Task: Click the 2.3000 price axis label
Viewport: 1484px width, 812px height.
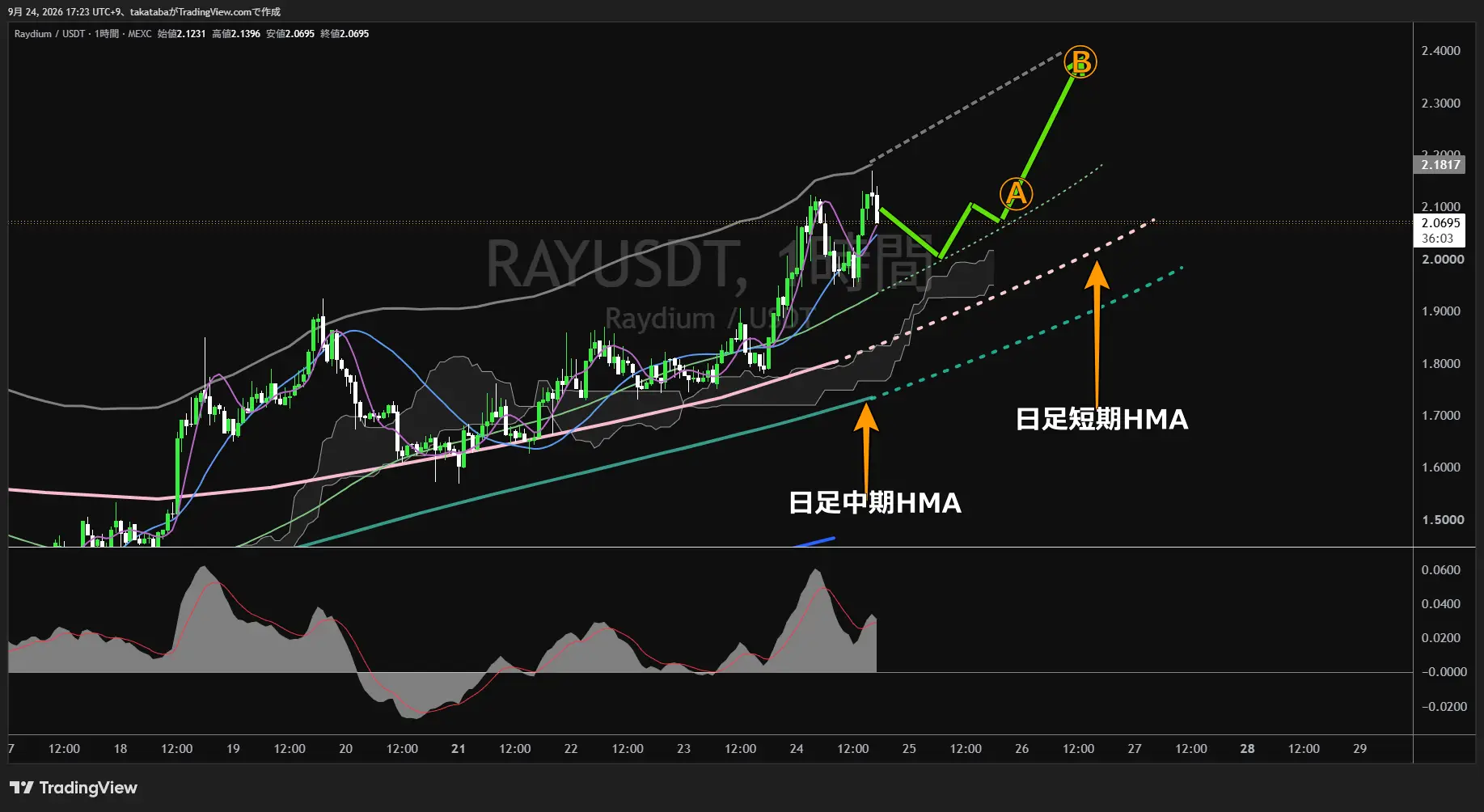Action: tap(1441, 104)
